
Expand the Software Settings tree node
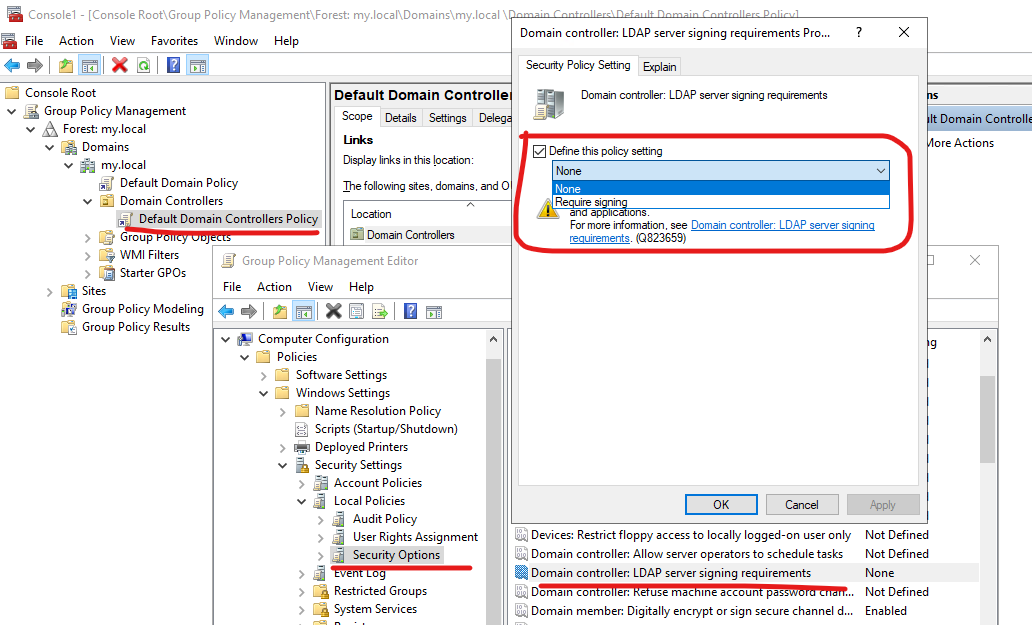click(x=264, y=375)
